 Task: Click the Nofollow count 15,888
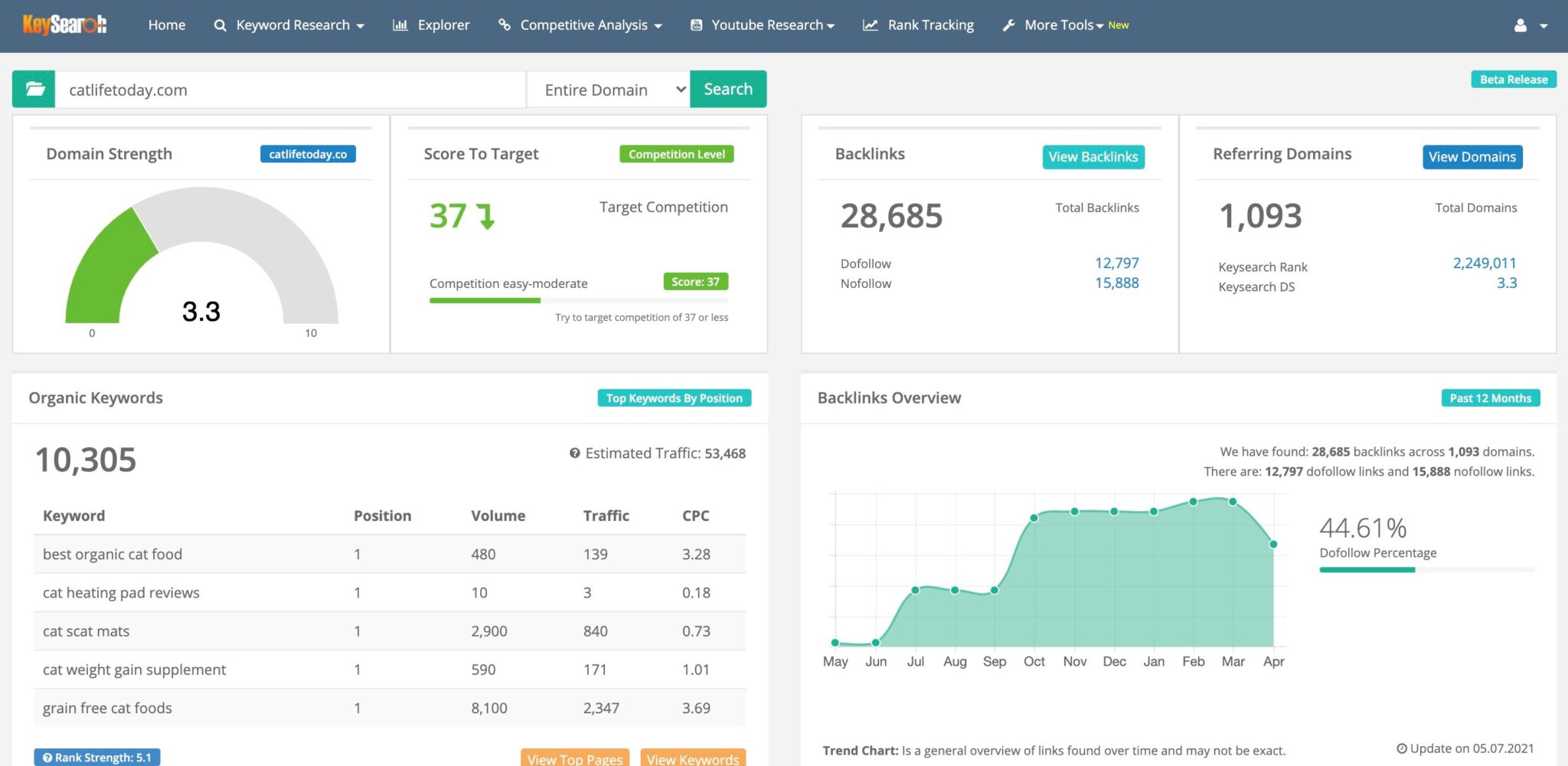coord(1116,283)
